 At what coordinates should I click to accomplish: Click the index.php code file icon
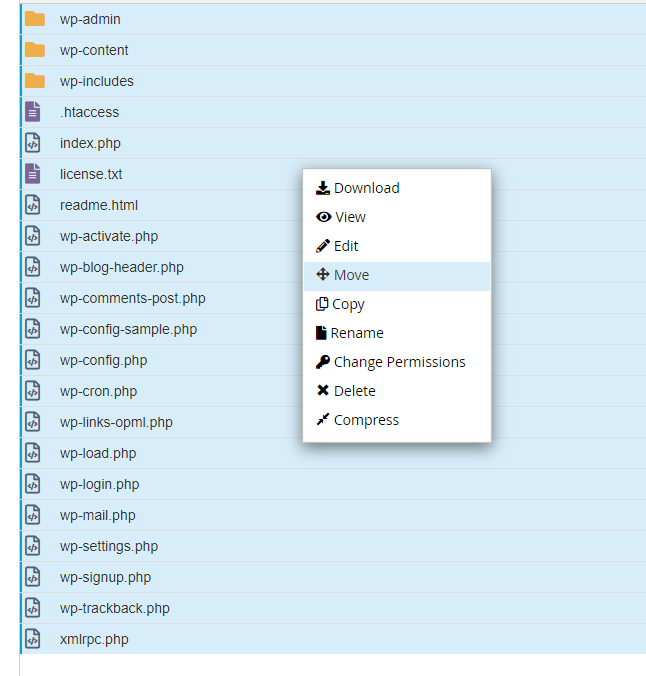coord(32,143)
